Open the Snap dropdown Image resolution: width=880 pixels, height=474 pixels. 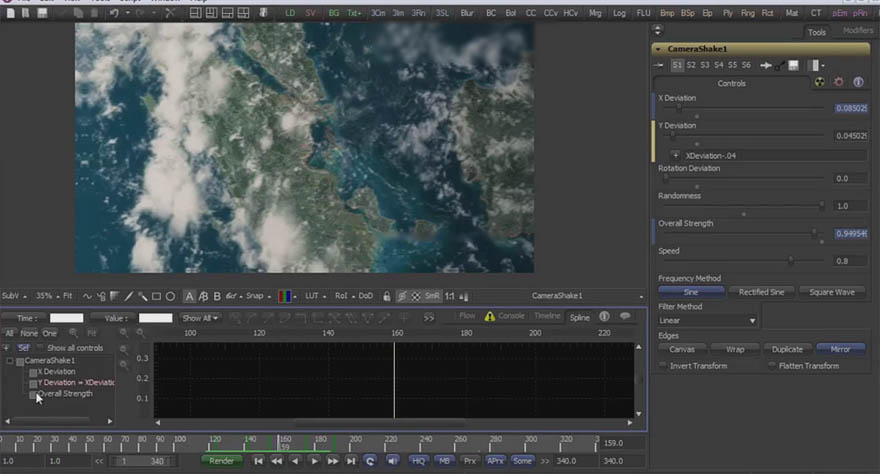pyautogui.click(x=258, y=296)
